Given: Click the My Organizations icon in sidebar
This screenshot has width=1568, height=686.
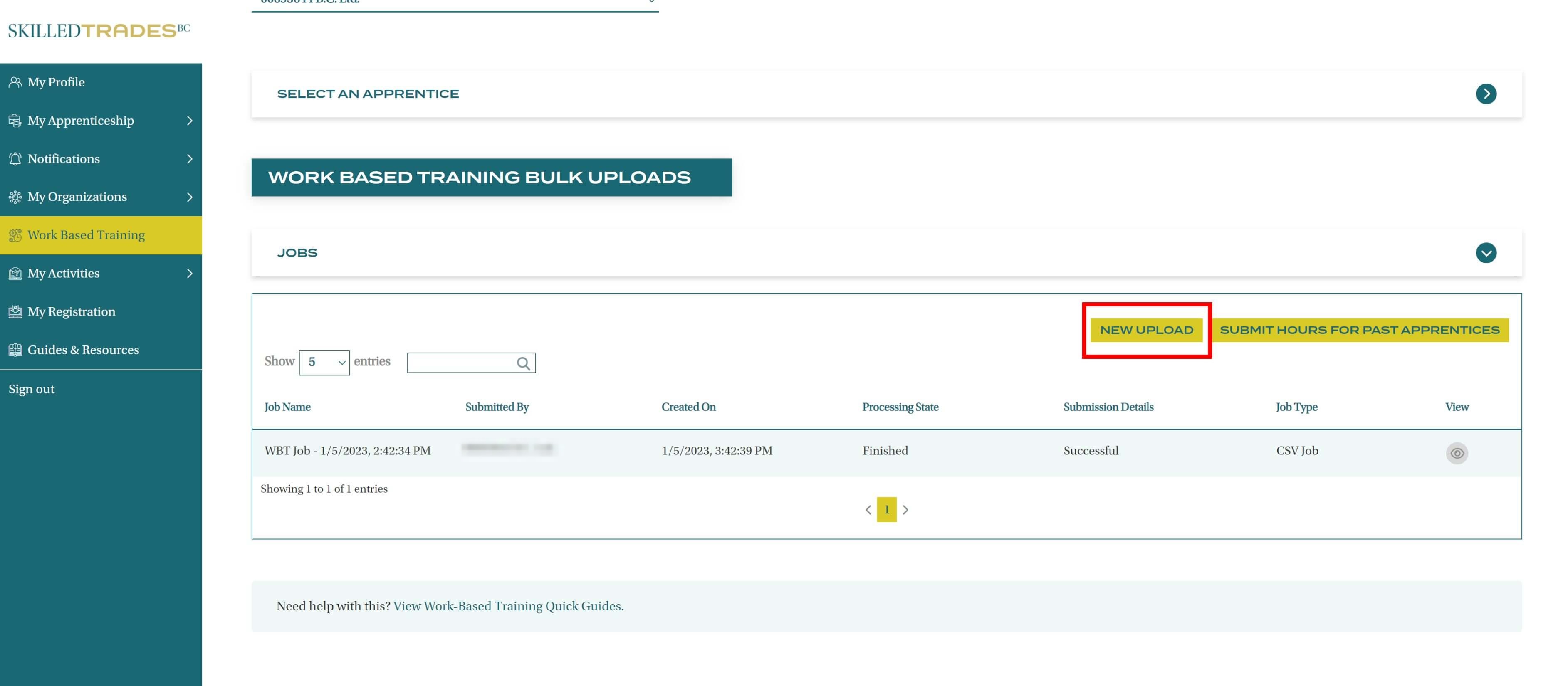Looking at the screenshot, I should (x=15, y=197).
